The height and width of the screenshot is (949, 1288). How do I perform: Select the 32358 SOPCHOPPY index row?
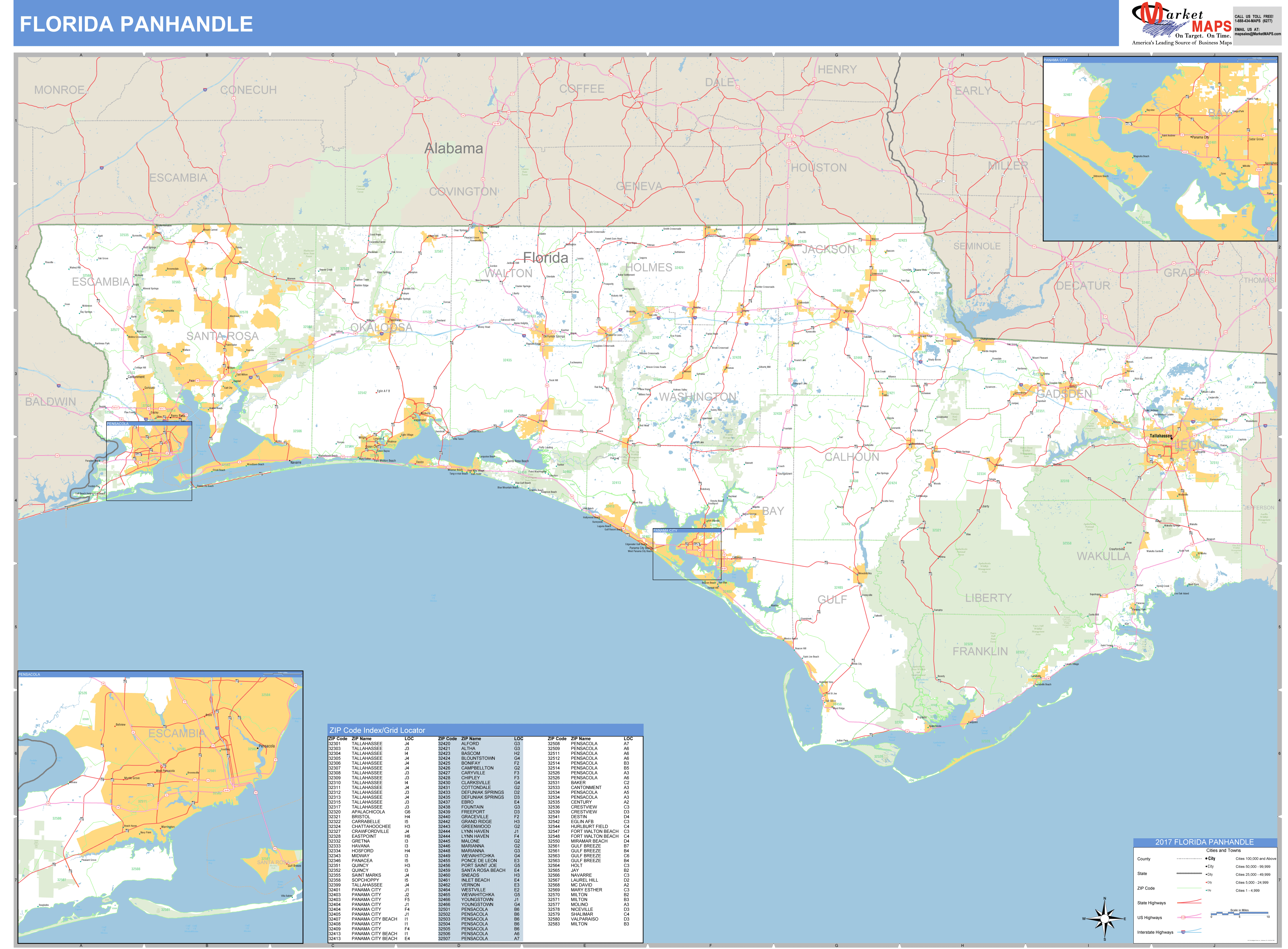(x=369, y=880)
